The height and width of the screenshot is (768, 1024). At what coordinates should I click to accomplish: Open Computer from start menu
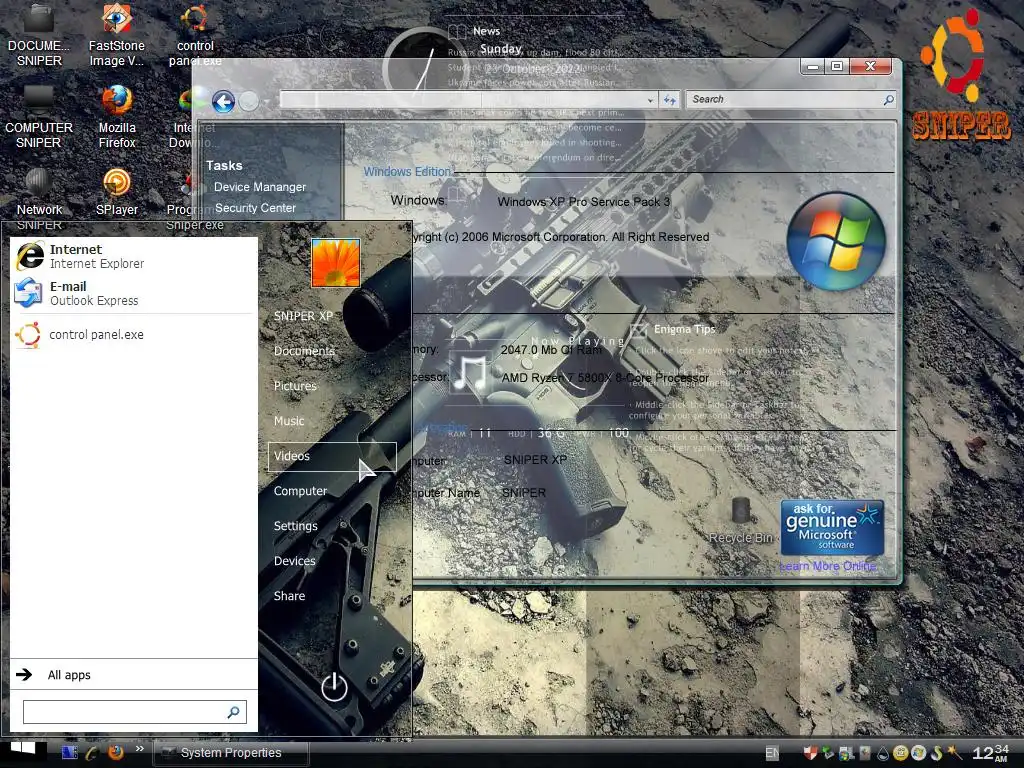coord(300,491)
